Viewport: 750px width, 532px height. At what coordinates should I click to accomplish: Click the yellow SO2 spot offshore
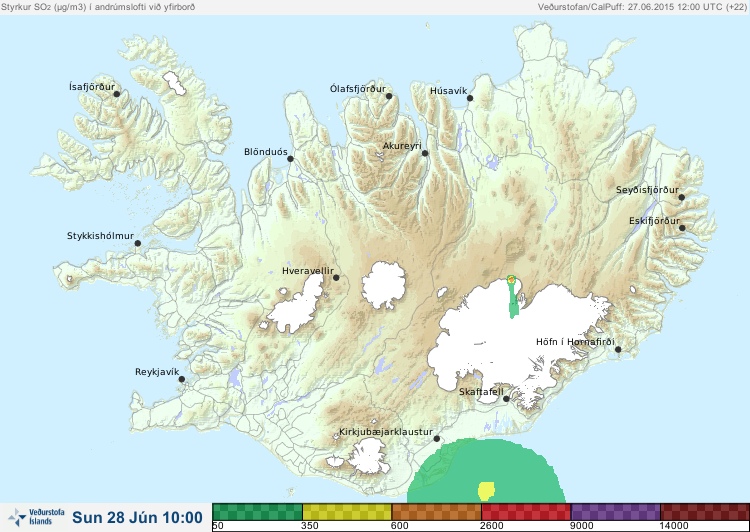tap(486, 491)
